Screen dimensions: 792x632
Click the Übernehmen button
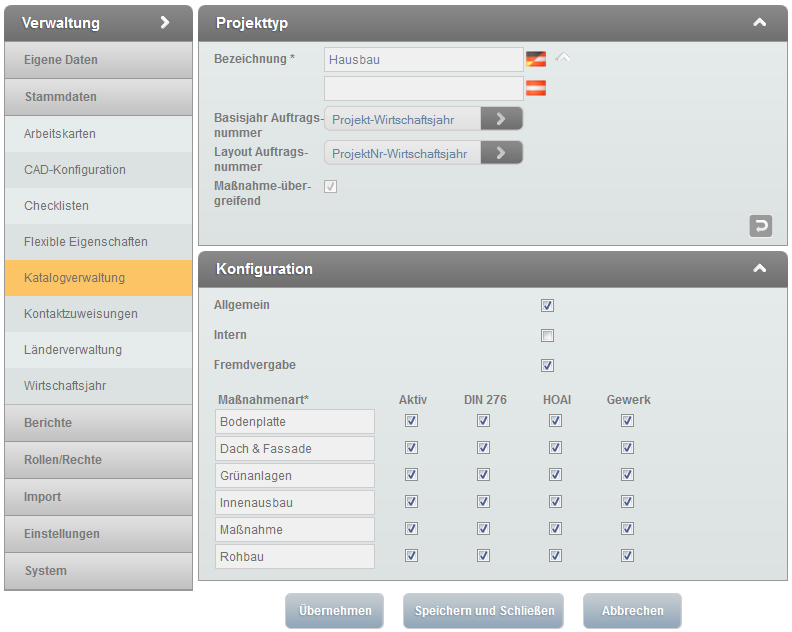[x=334, y=611]
